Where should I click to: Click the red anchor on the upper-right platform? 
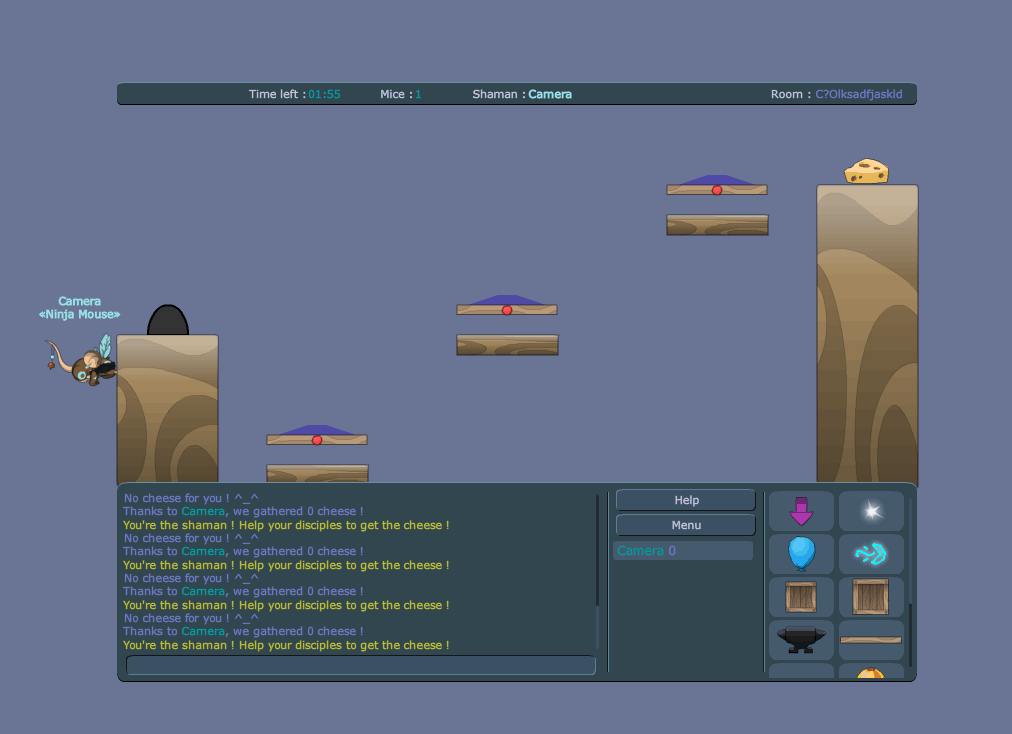coord(717,190)
